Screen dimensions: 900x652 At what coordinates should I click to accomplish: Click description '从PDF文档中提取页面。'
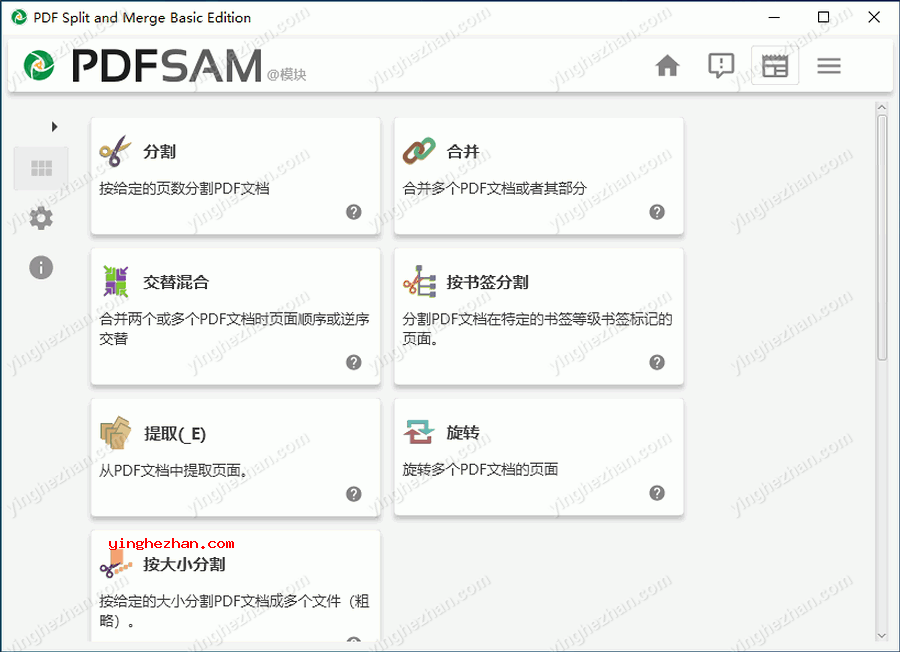coord(176,471)
